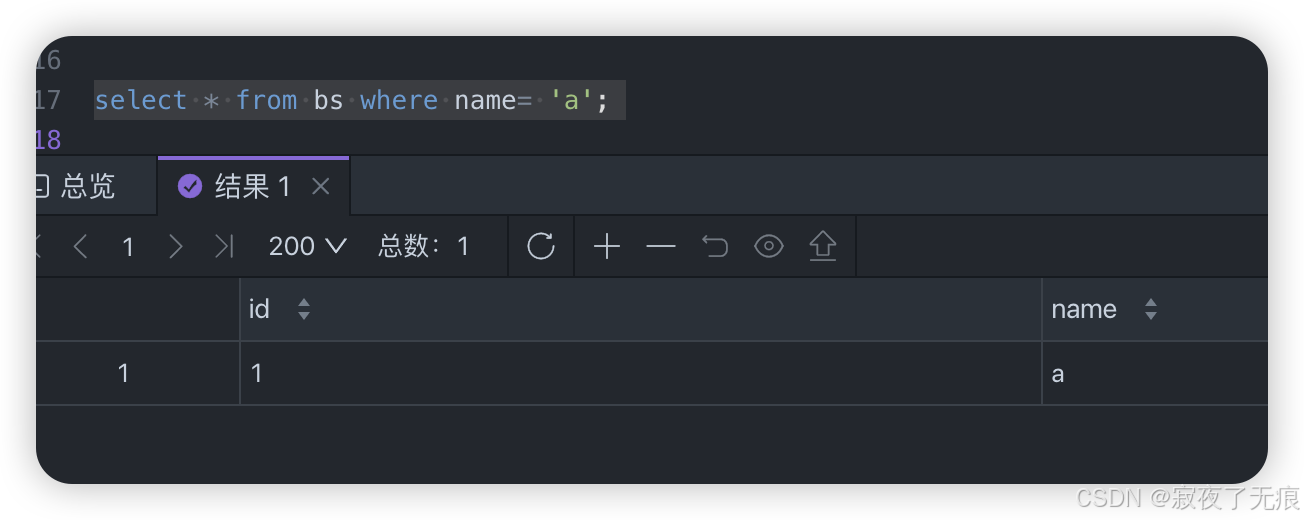Select the 结果 1 tab
The image size is (1304, 520).
click(x=236, y=186)
